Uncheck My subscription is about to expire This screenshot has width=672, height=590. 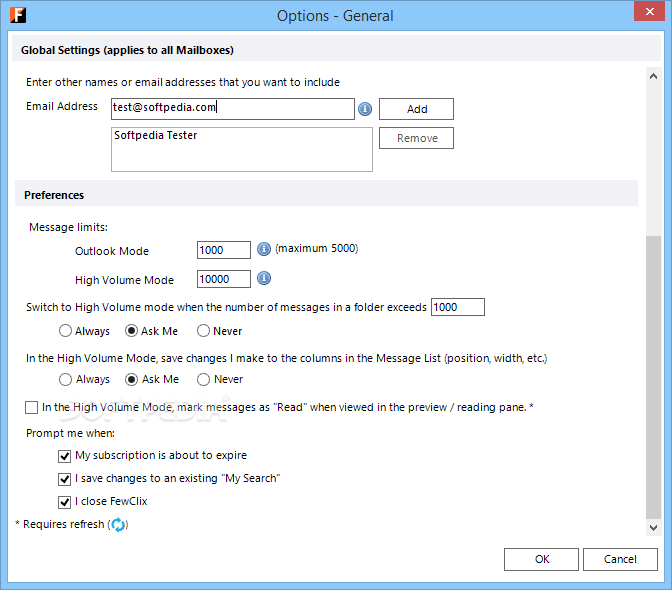64,456
